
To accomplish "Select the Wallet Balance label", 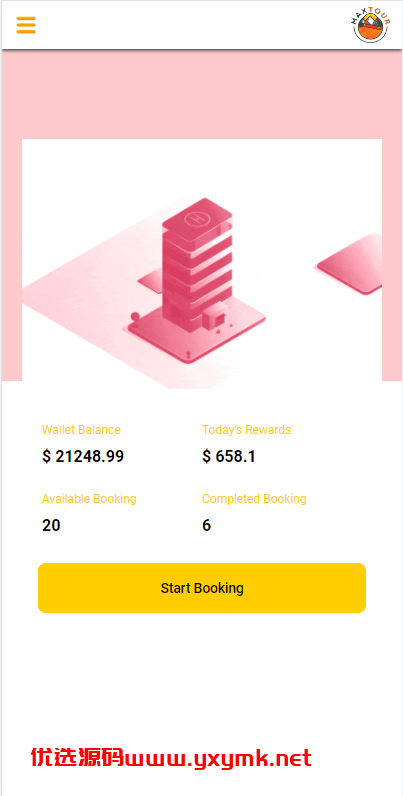I will (x=81, y=430).
